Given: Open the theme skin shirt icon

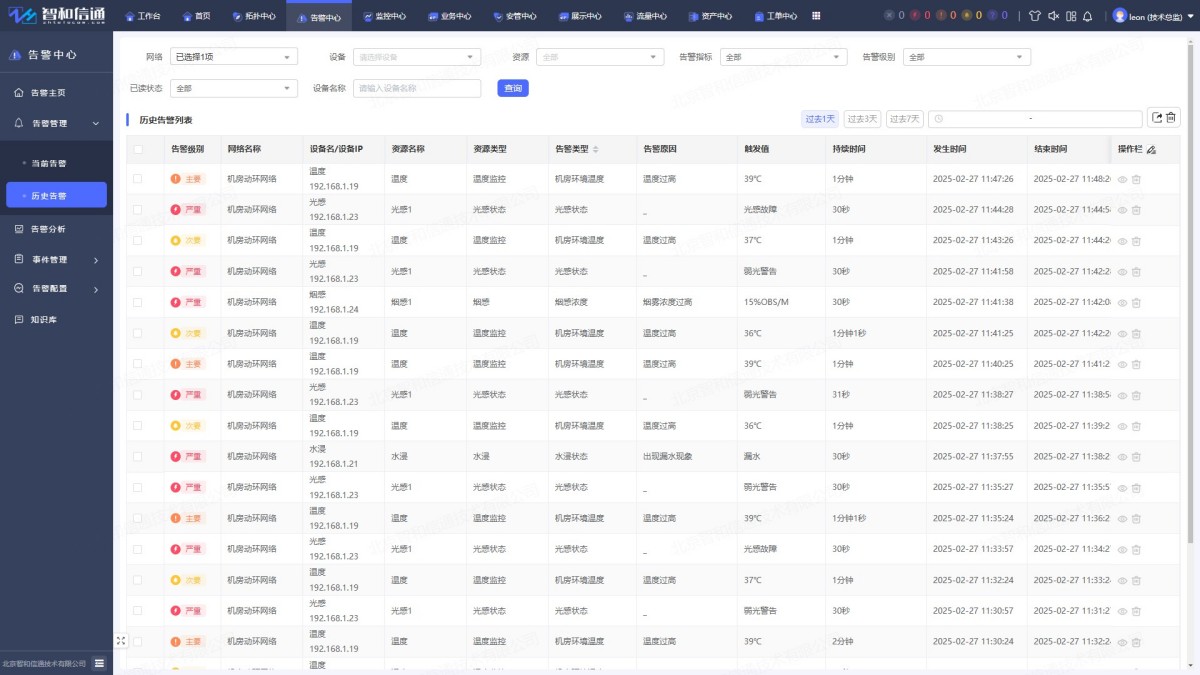Looking at the screenshot, I should point(1034,16).
